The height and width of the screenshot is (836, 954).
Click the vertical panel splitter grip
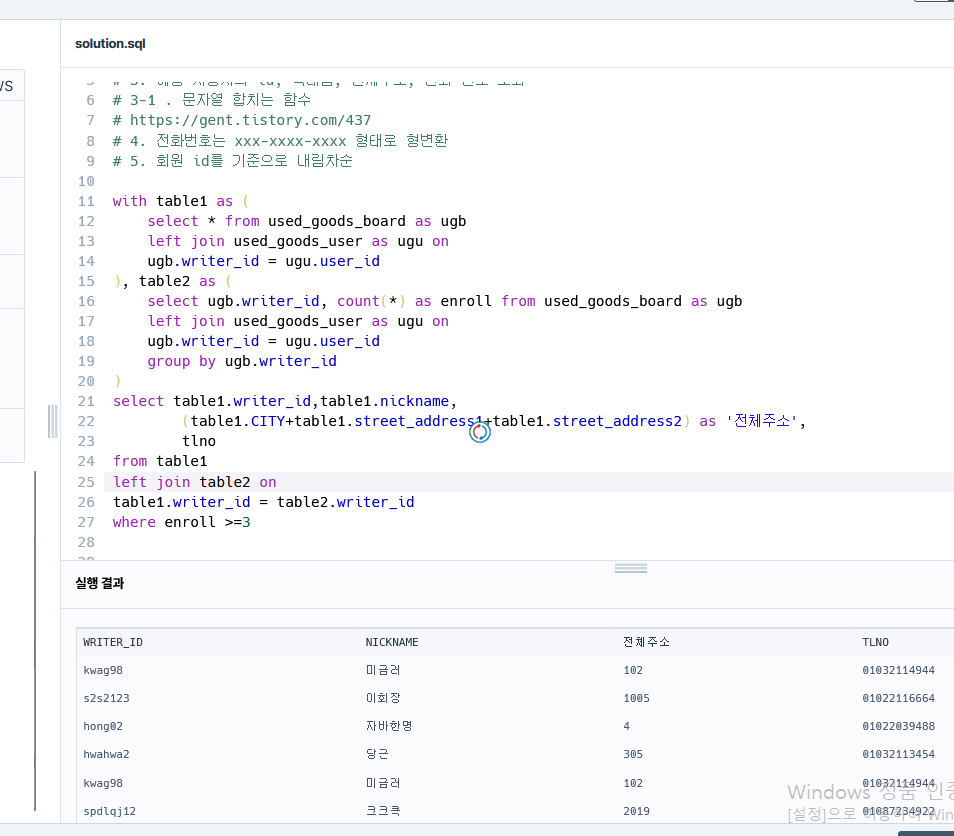pyautogui.click(x=53, y=421)
